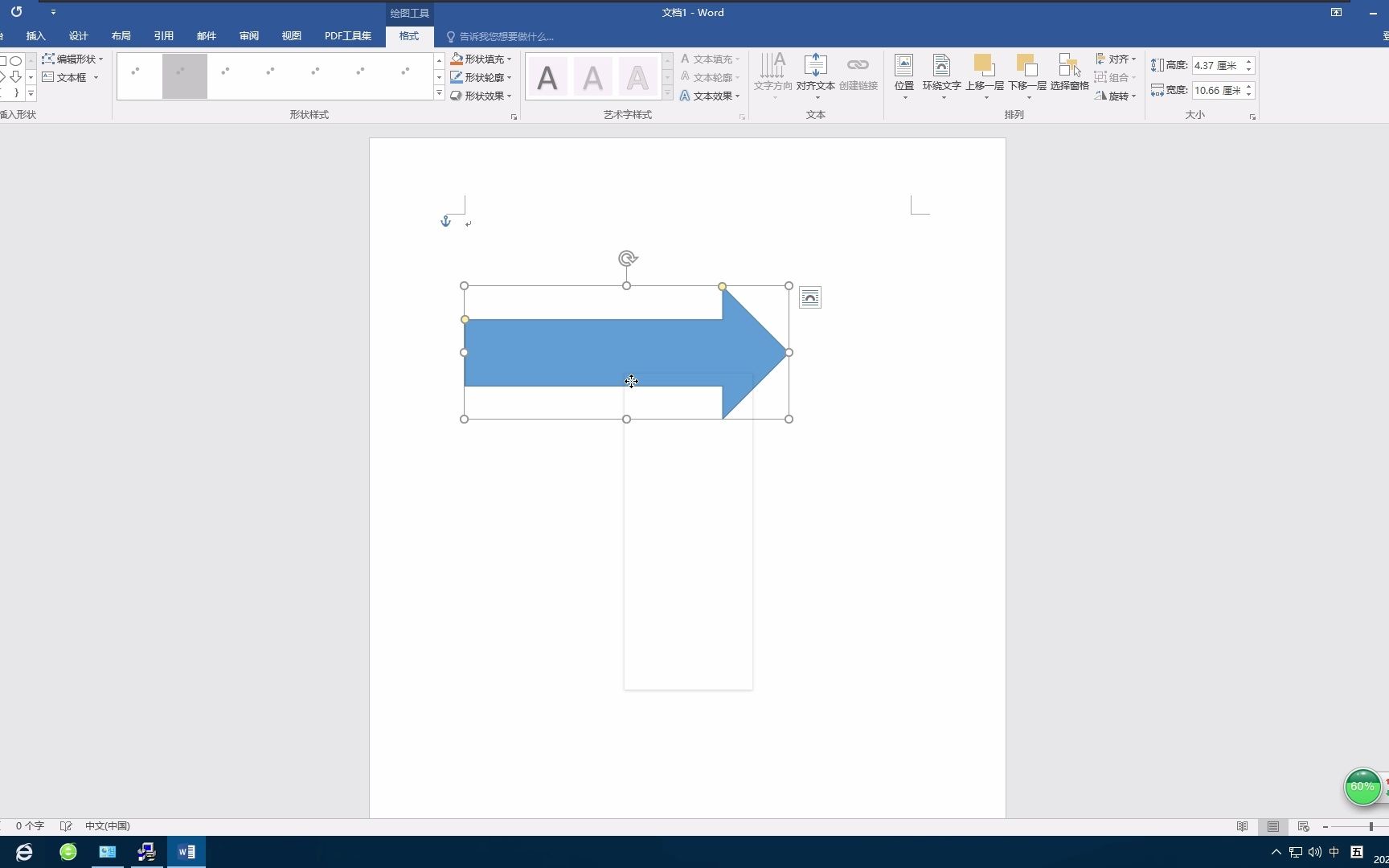Apply the third outlined WordArt style A
The height and width of the screenshot is (868, 1389).
coord(637,77)
